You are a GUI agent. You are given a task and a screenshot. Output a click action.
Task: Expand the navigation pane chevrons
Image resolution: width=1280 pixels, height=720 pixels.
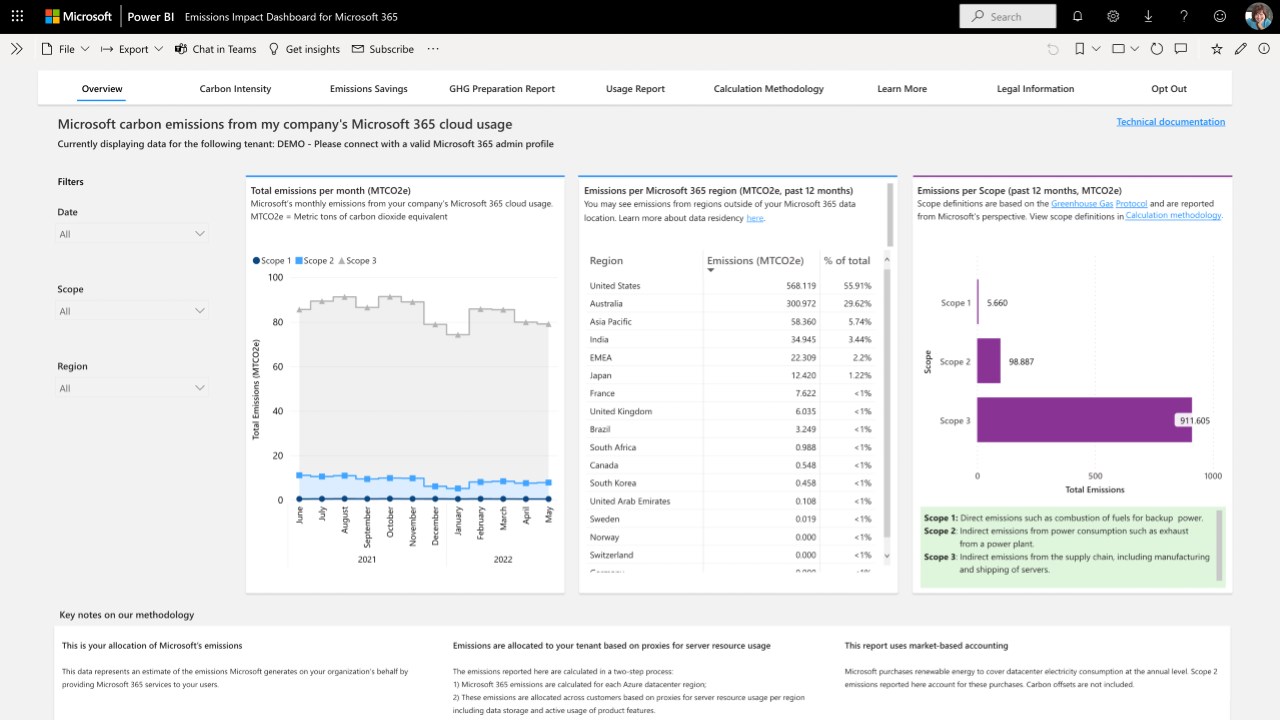tap(16, 48)
